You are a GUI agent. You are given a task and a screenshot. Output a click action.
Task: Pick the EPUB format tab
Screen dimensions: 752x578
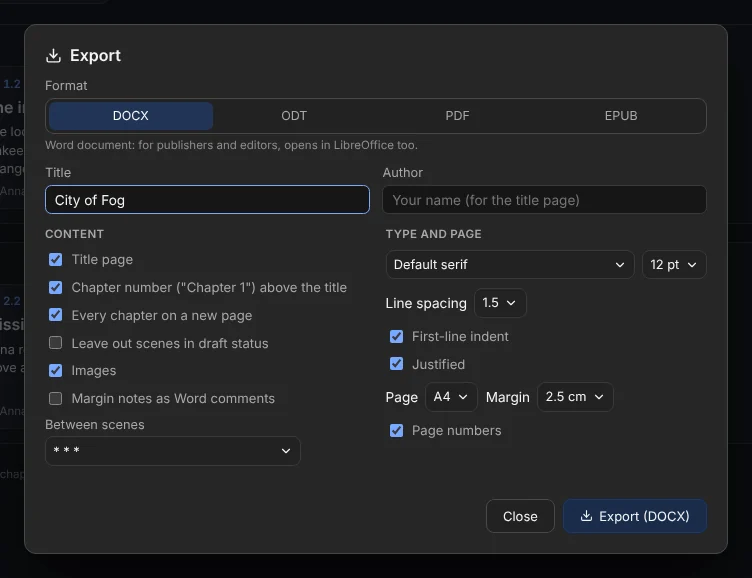point(621,116)
